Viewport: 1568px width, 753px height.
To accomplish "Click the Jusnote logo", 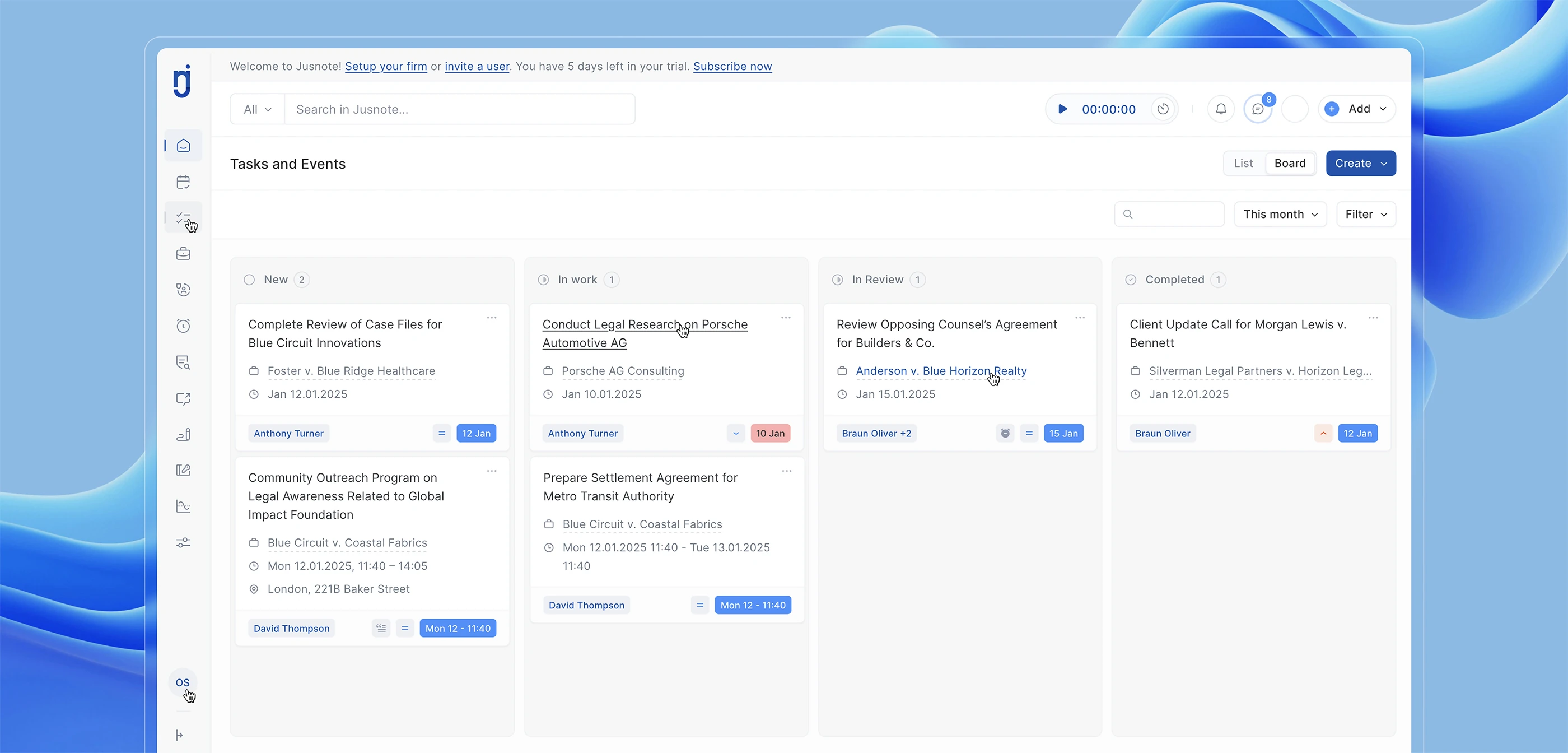I will 182,81.
